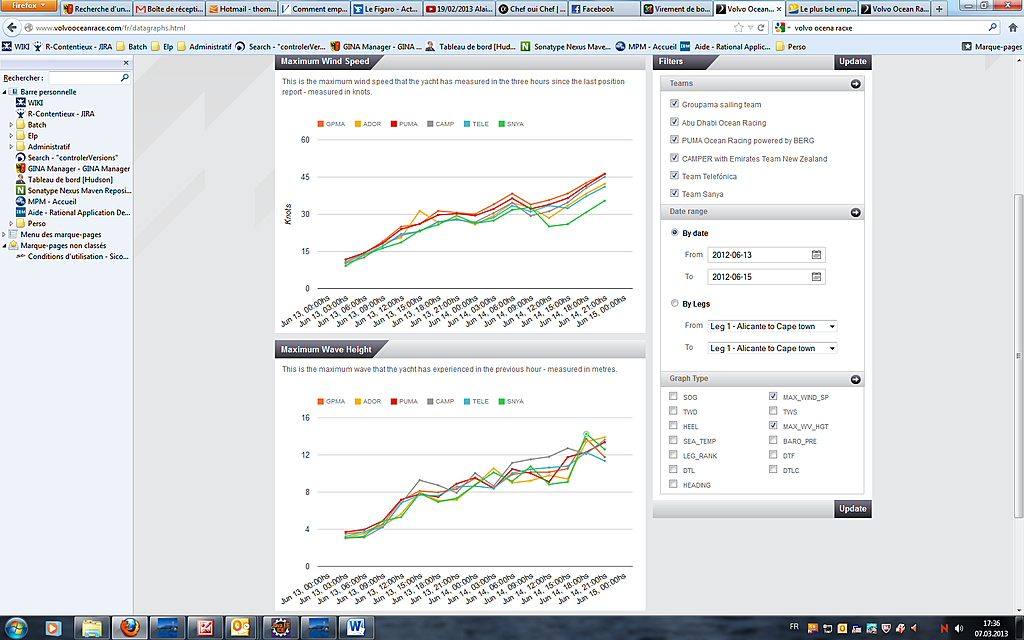Open MPM - Accueil toolbar bookmark
This screenshot has width=1024, height=640.
click(646, 46)
